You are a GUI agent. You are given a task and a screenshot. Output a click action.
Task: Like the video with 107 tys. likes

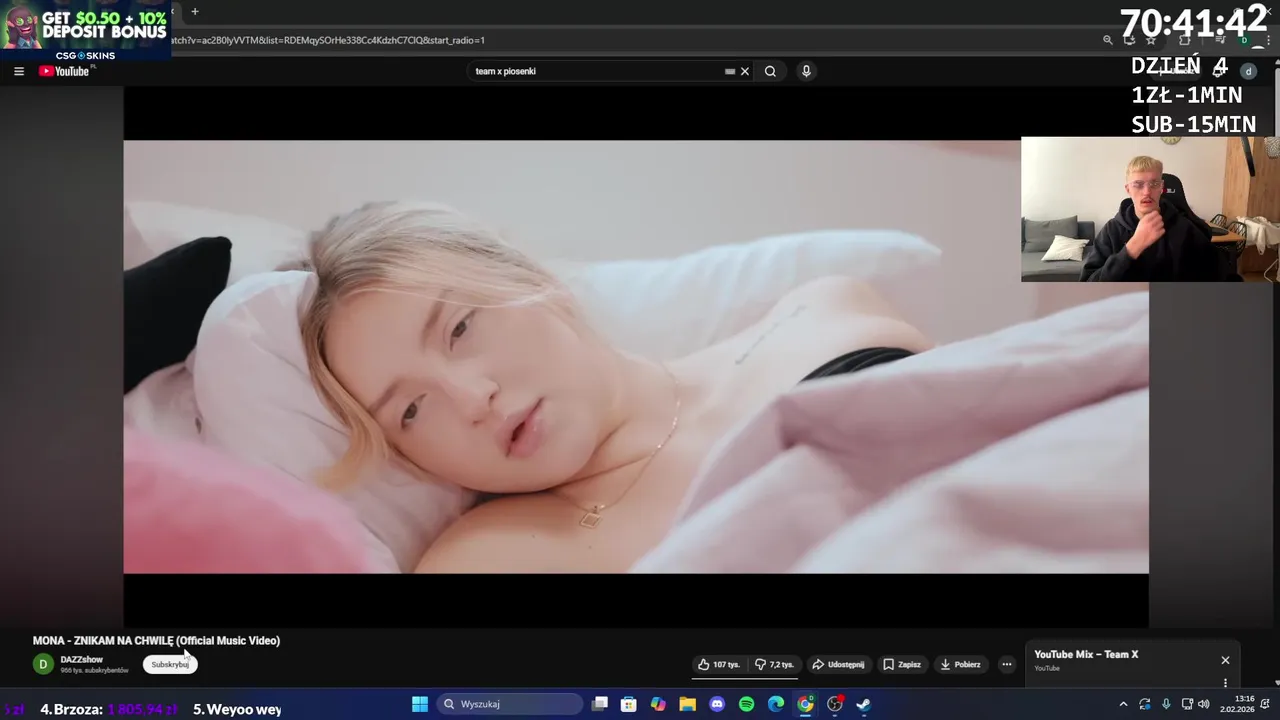point(719,664)
